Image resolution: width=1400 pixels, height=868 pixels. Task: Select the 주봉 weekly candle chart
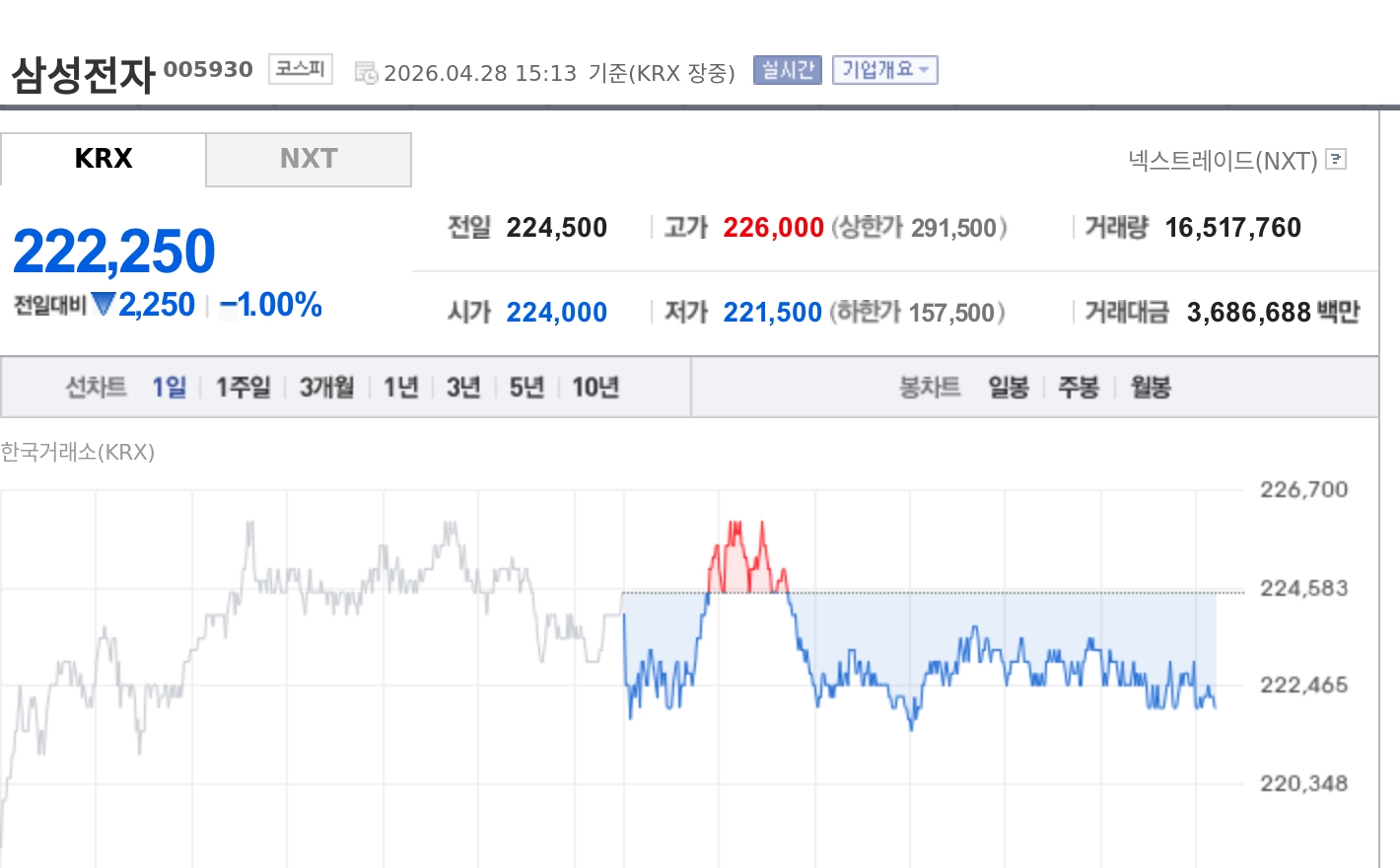pos(1079,388)
